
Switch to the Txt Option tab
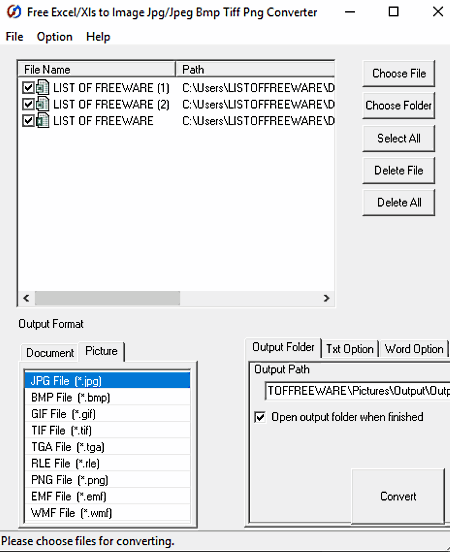coord(350,349)
